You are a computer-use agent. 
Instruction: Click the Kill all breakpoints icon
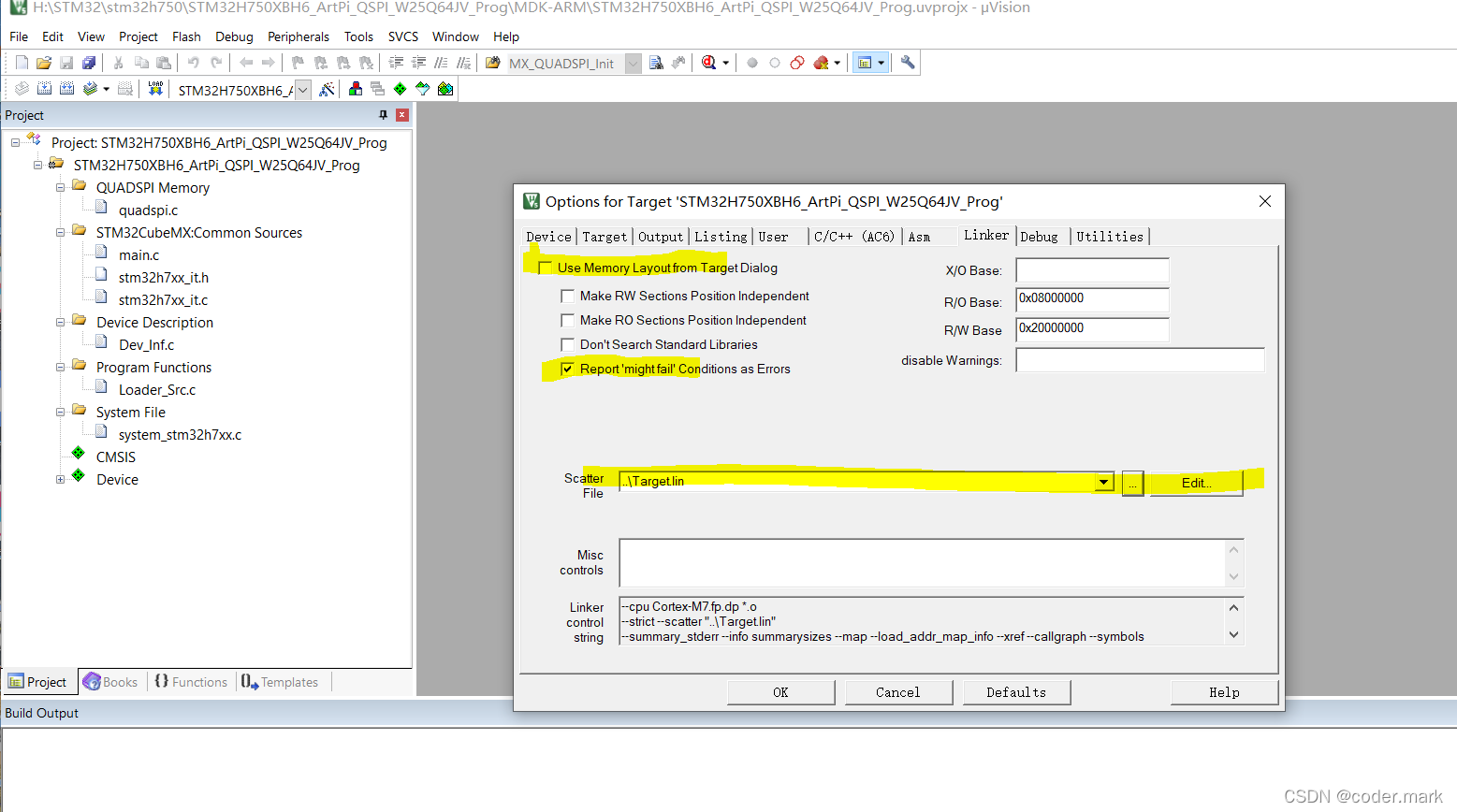point(821,63)
